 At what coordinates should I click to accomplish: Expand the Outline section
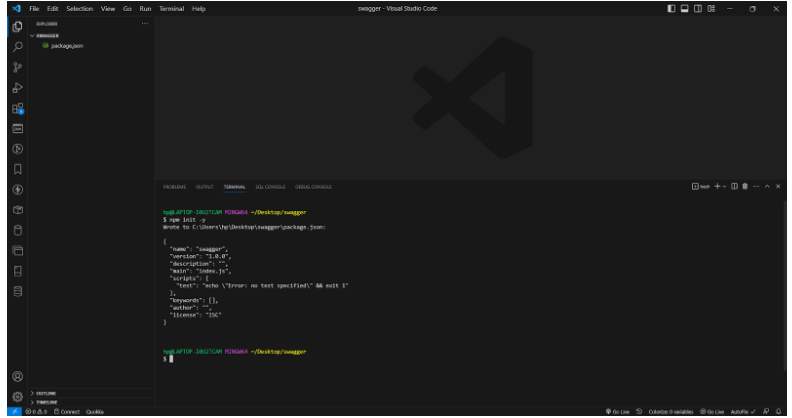pyautogui.click(x=43, y=393)
